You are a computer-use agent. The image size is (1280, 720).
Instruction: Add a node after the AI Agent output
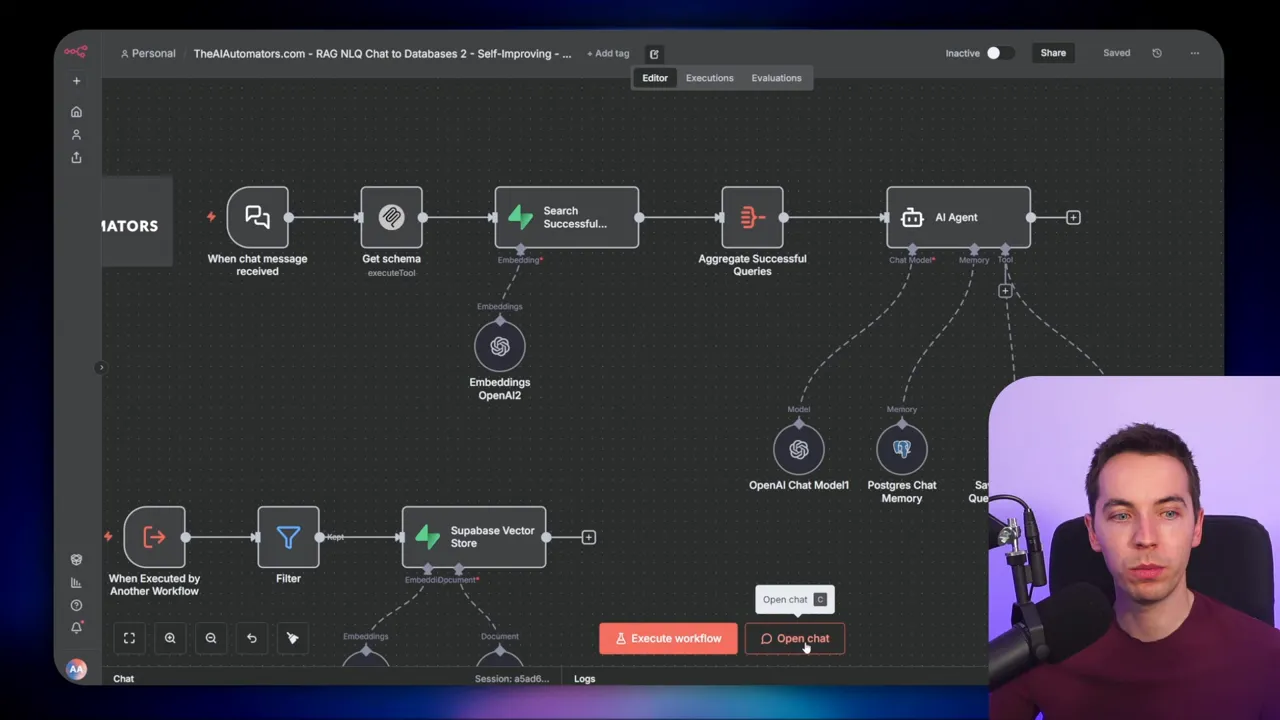coord(1073,217)
